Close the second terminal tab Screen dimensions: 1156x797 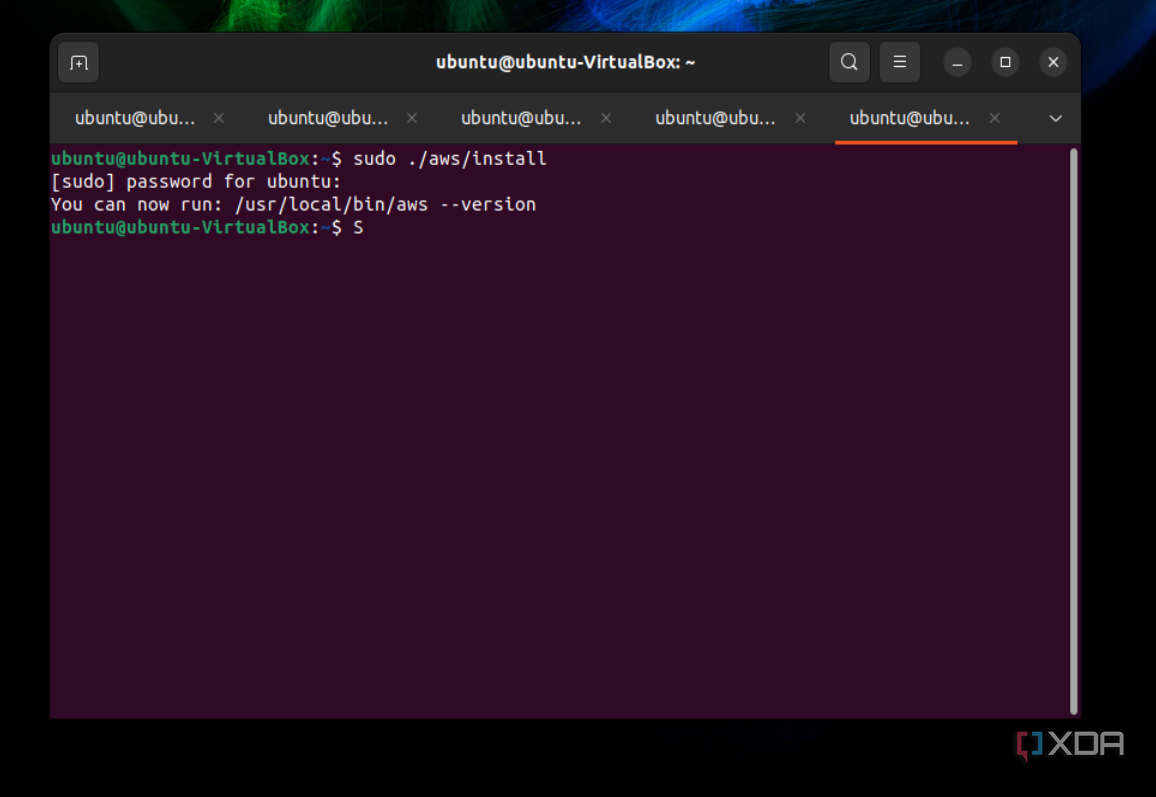(412, 118)
